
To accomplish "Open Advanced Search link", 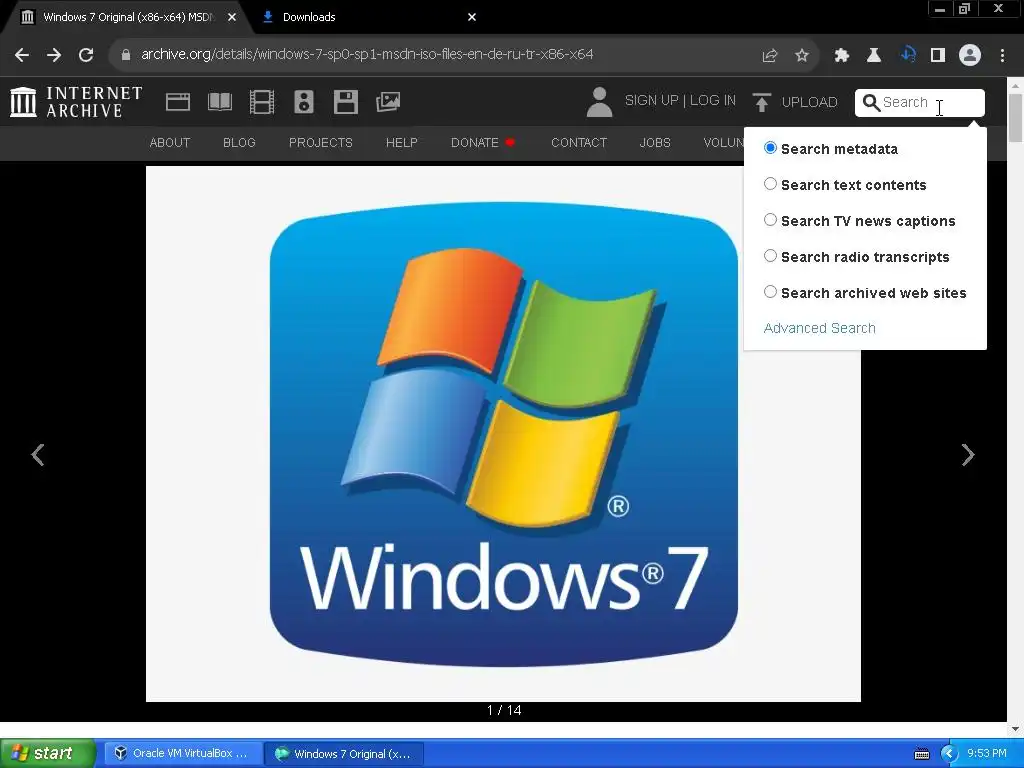I will point(820,328).
